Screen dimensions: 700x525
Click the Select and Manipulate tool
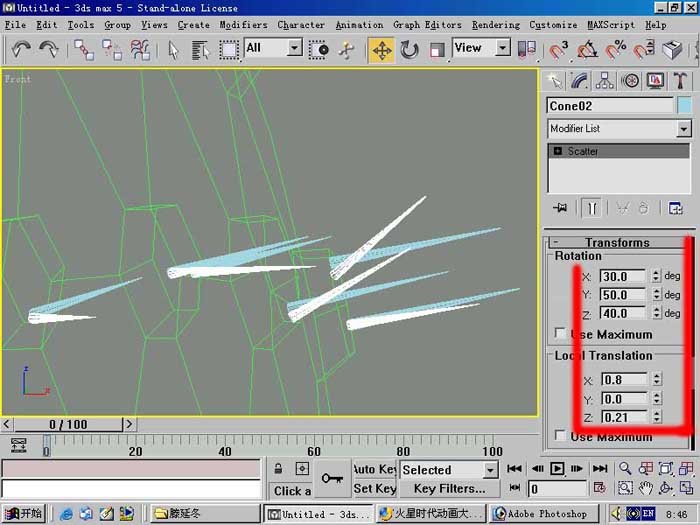pos(346,50)
